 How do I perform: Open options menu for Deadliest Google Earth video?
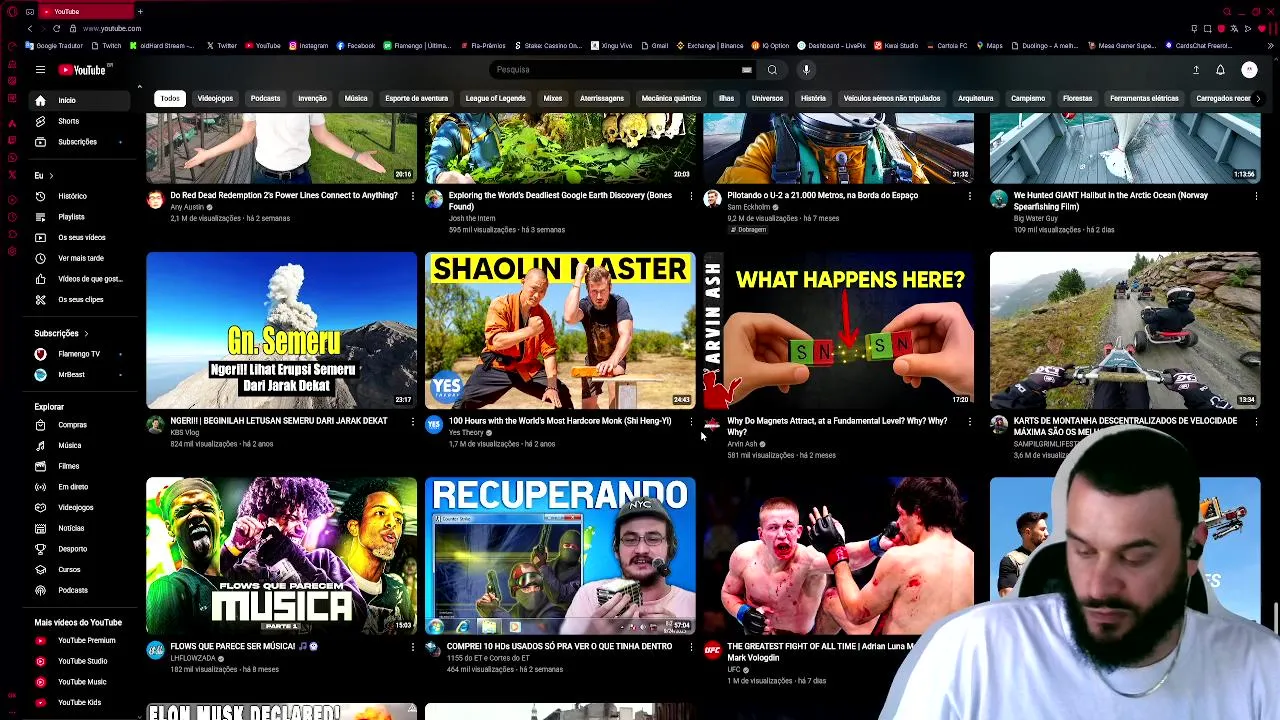coord(690,196)
